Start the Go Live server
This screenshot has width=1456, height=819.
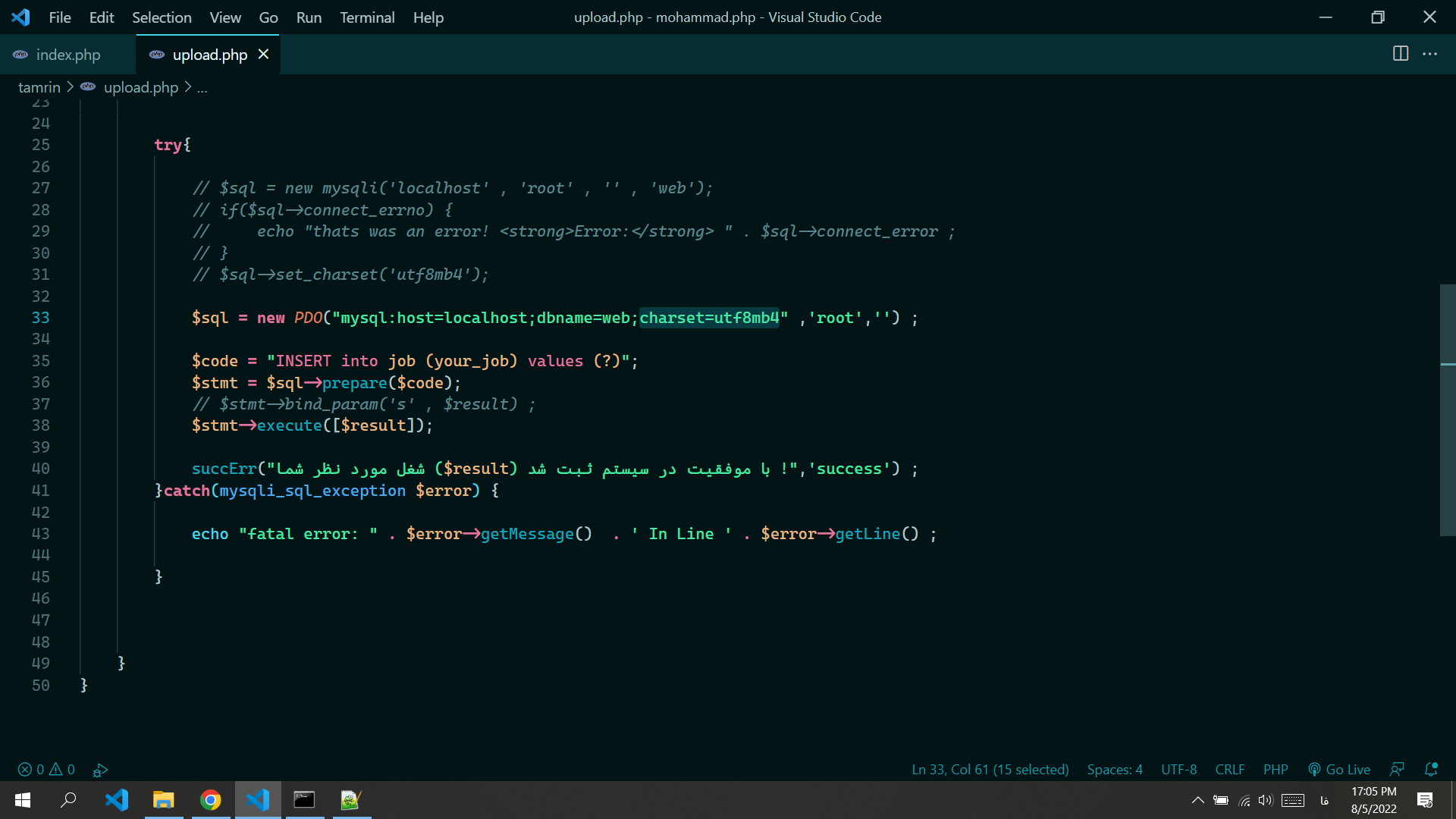(x=1339, y=770)
